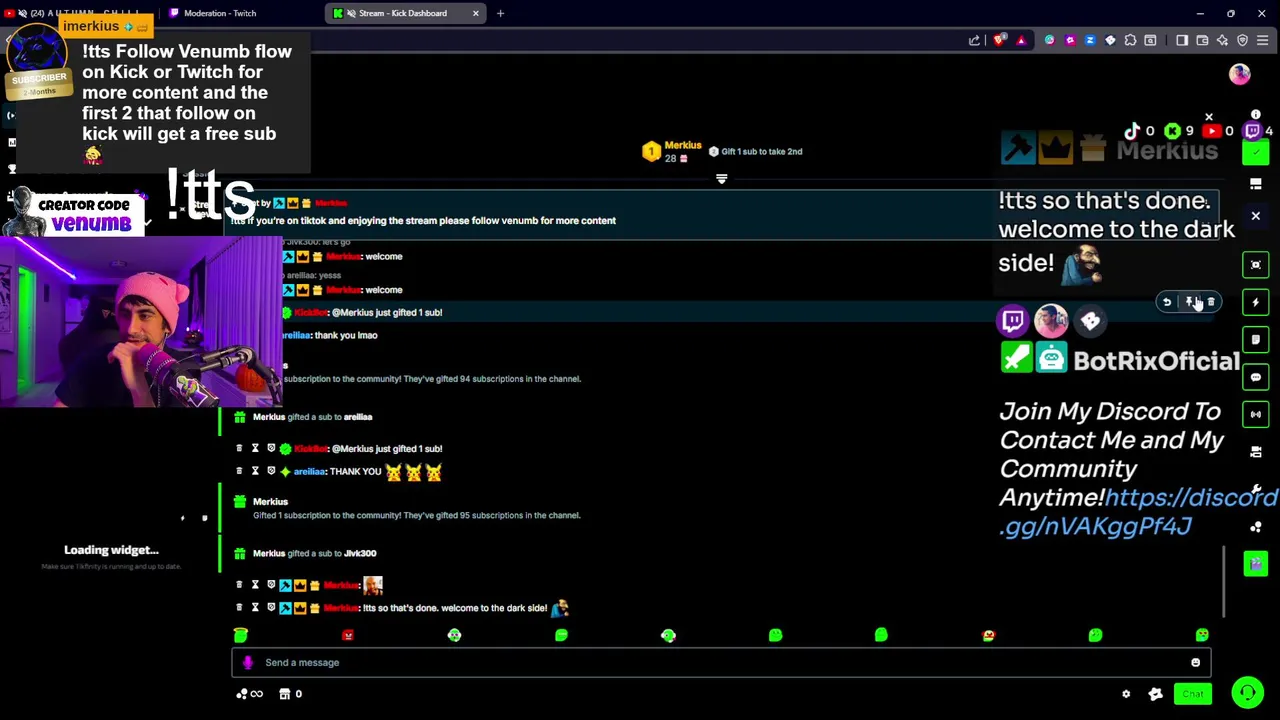Toggle the browser sidebar panel icon

pyautogui.click(x=1182, y=40)
